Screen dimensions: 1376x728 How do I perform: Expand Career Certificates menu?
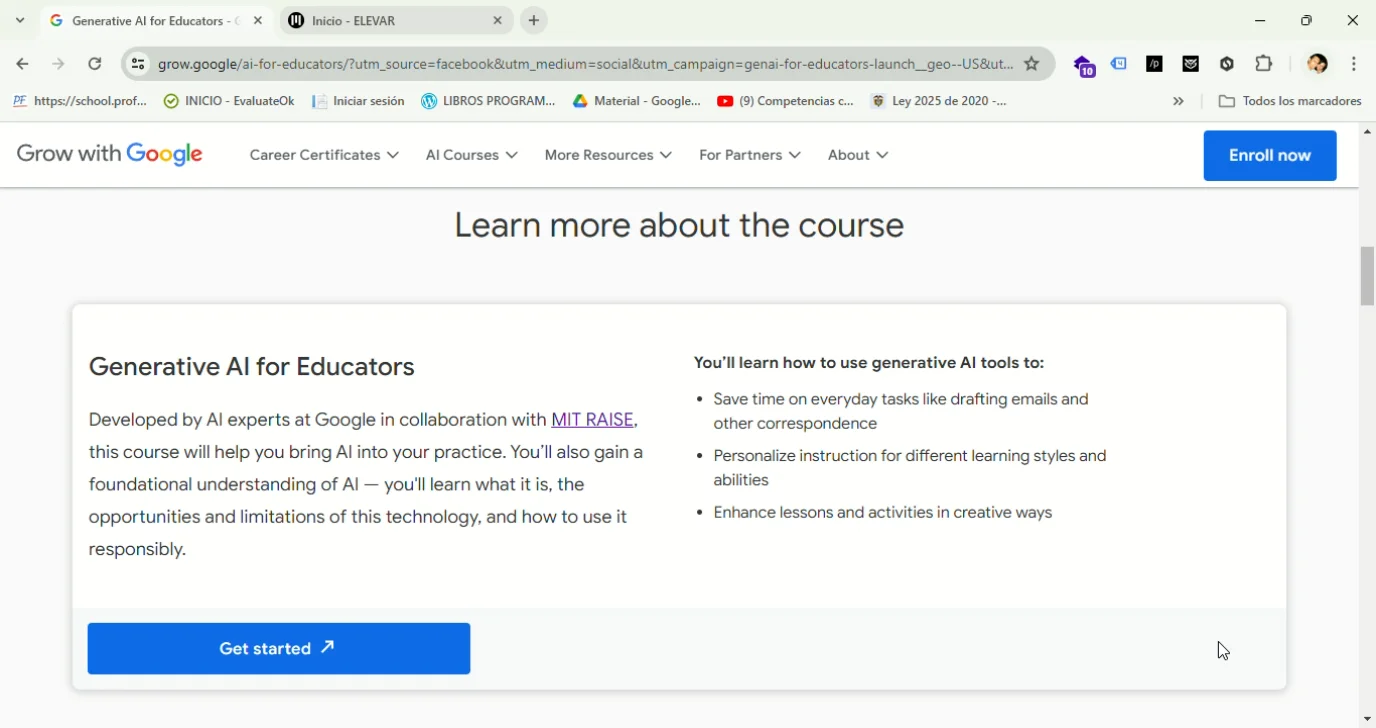tap(324, 155)
